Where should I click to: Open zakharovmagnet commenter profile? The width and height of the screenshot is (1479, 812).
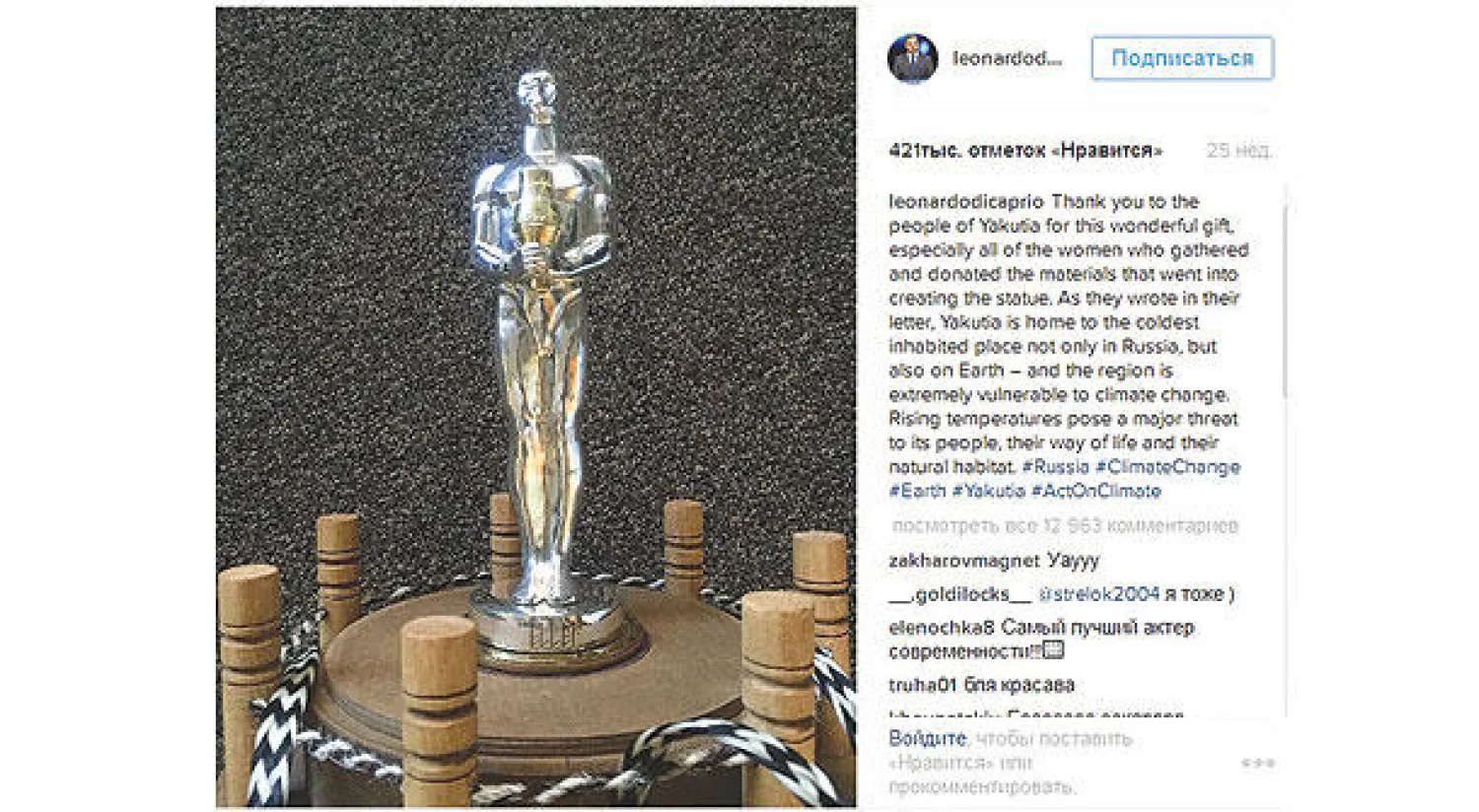(964, 561)
